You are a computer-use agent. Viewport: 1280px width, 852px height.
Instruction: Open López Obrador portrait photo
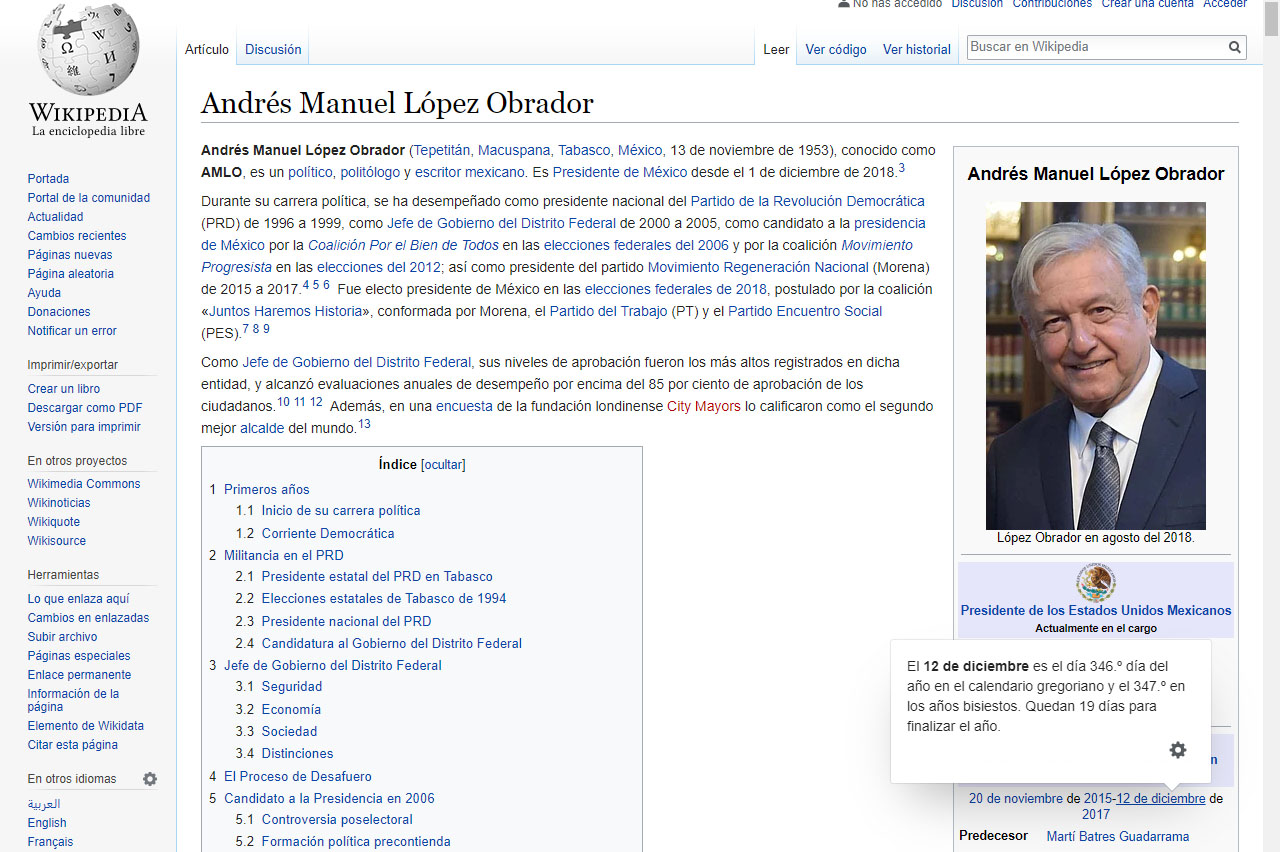click(x=1095, y=366)
